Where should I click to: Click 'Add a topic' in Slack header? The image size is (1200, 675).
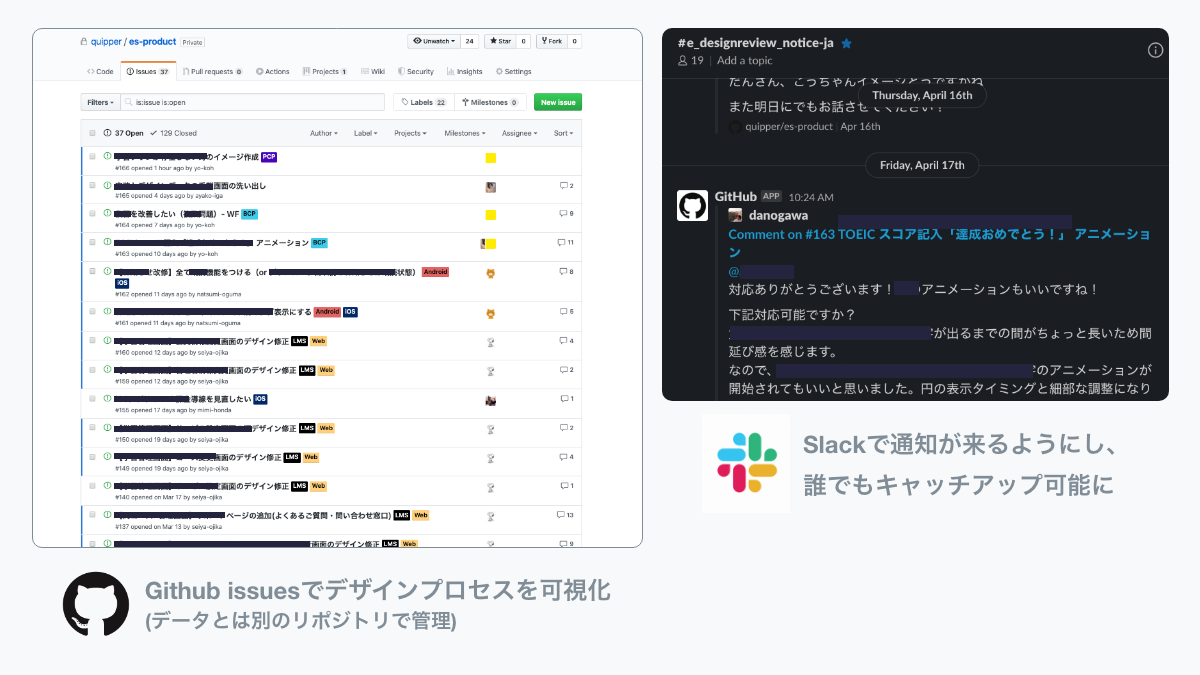[x=745, y=61]
